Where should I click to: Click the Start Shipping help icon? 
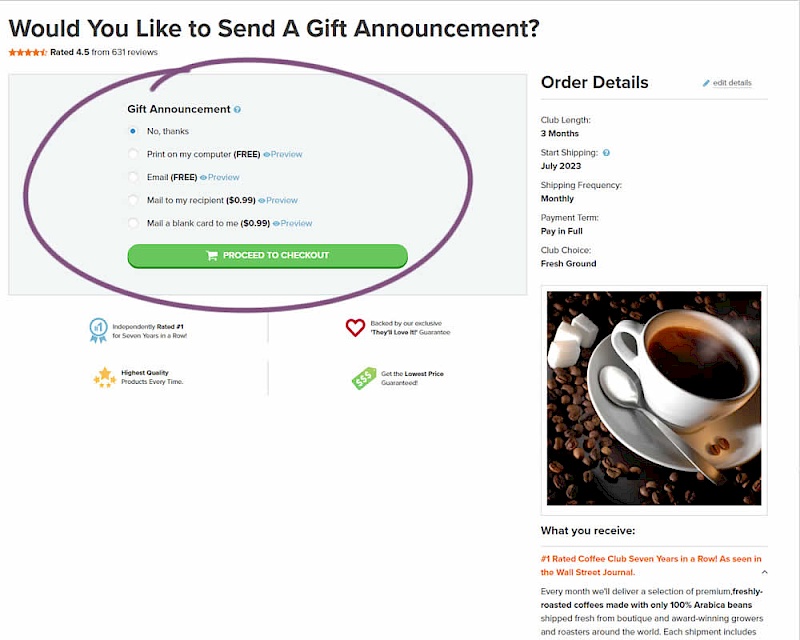[606, 153]
